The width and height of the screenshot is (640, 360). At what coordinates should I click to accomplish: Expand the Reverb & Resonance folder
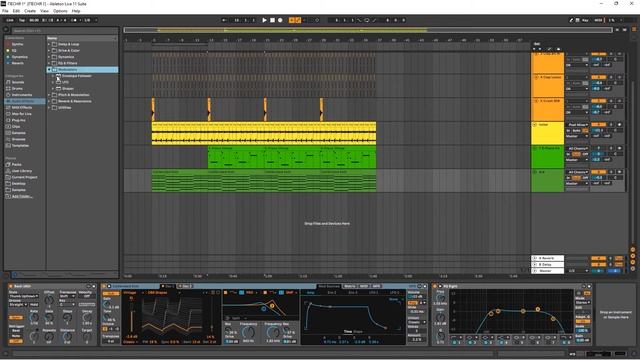click(x=49, y=101)
